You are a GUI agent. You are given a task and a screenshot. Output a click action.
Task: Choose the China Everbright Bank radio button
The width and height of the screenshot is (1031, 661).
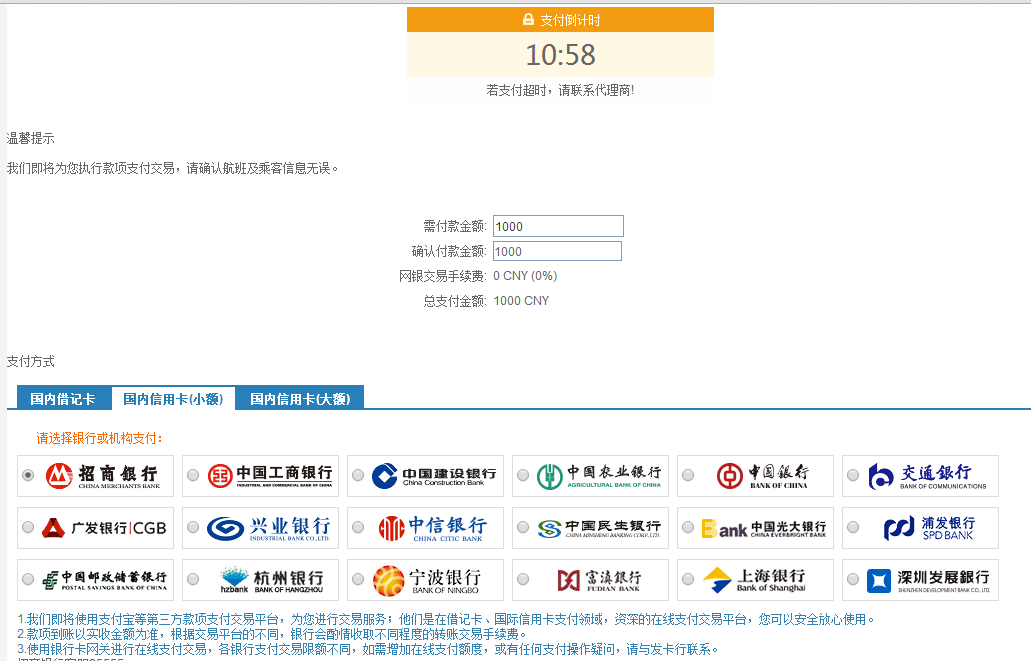[x=688, y=527]
